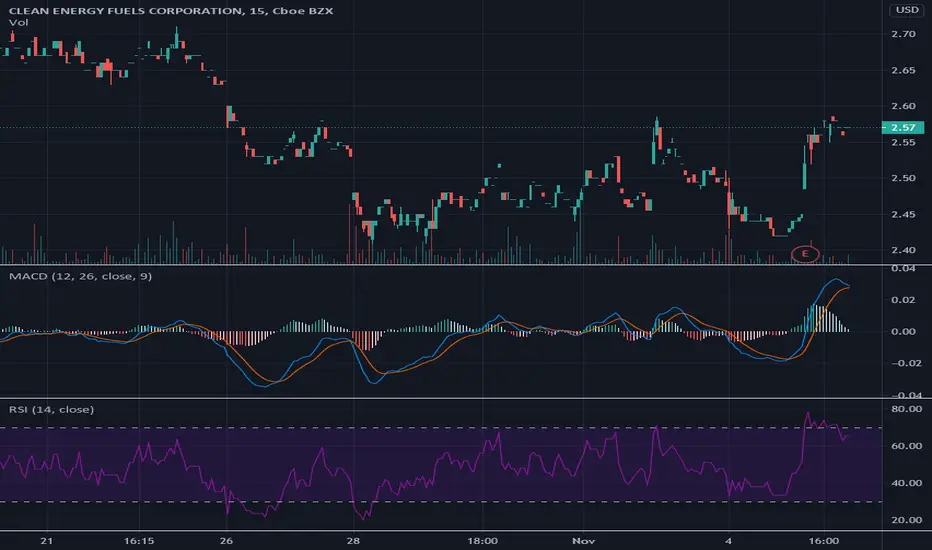932x550 pixels.
Task: Click the '18:00' time axis label
Action: coord(482,540)
